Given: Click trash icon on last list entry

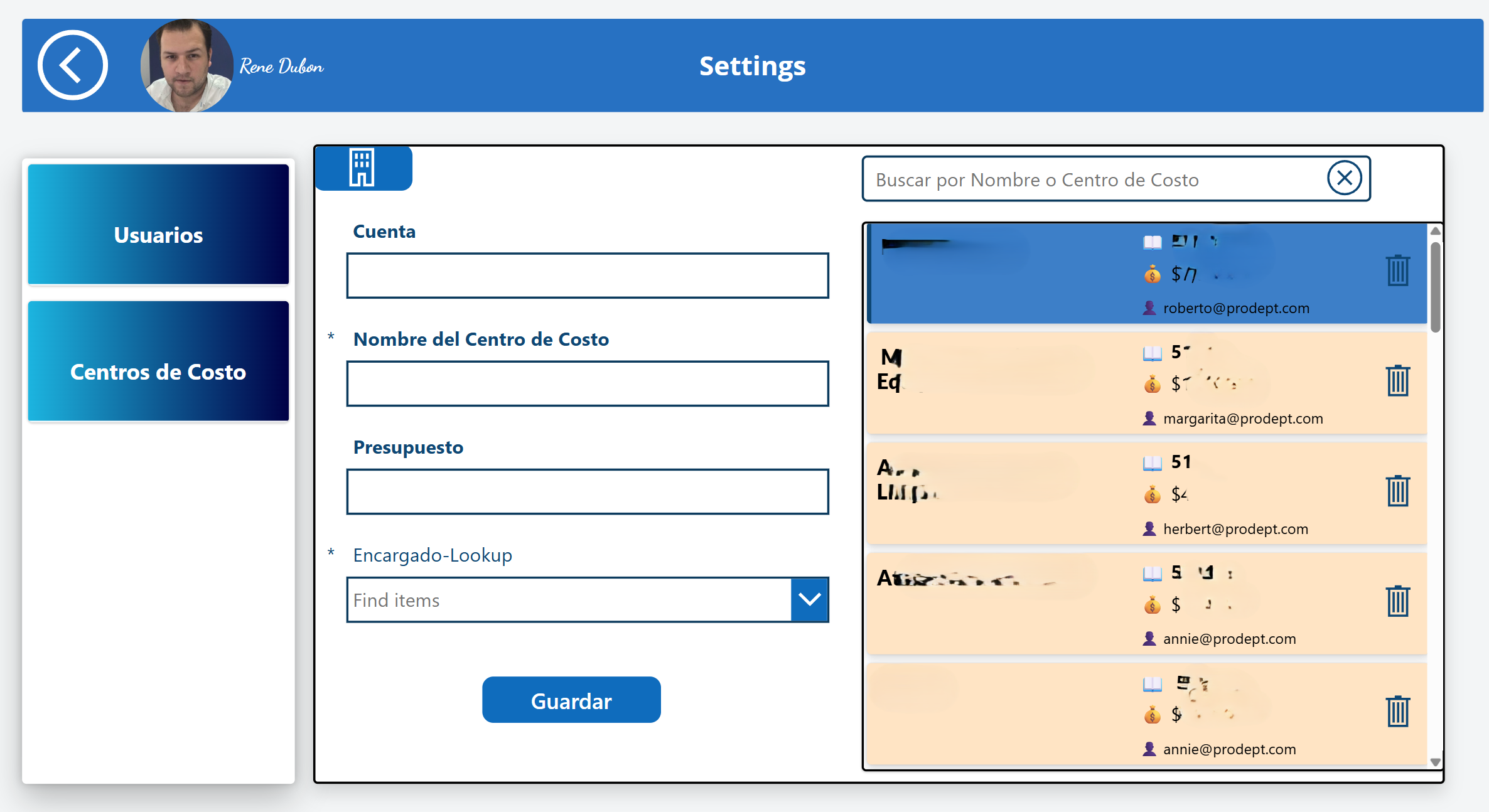Looking at the screenshot, I should (1397, 711).
